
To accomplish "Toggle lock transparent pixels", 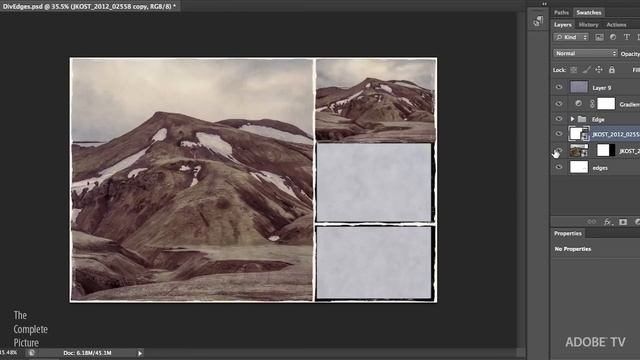I will tap(573, 70).
